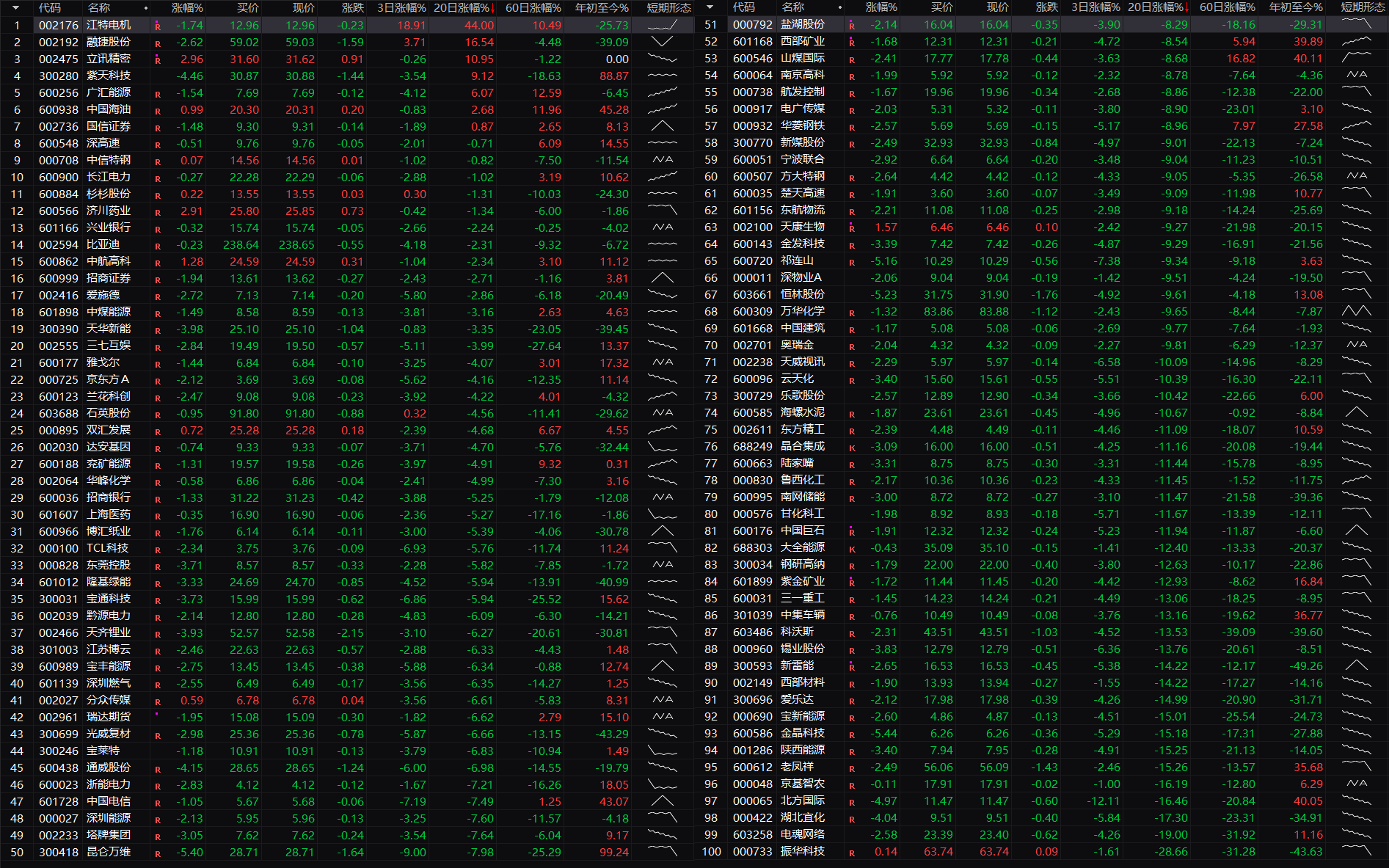Open the right panel's top-left dropdown arrow
The height and width of the screenshot is (868, 1389).
click(710, 7)
